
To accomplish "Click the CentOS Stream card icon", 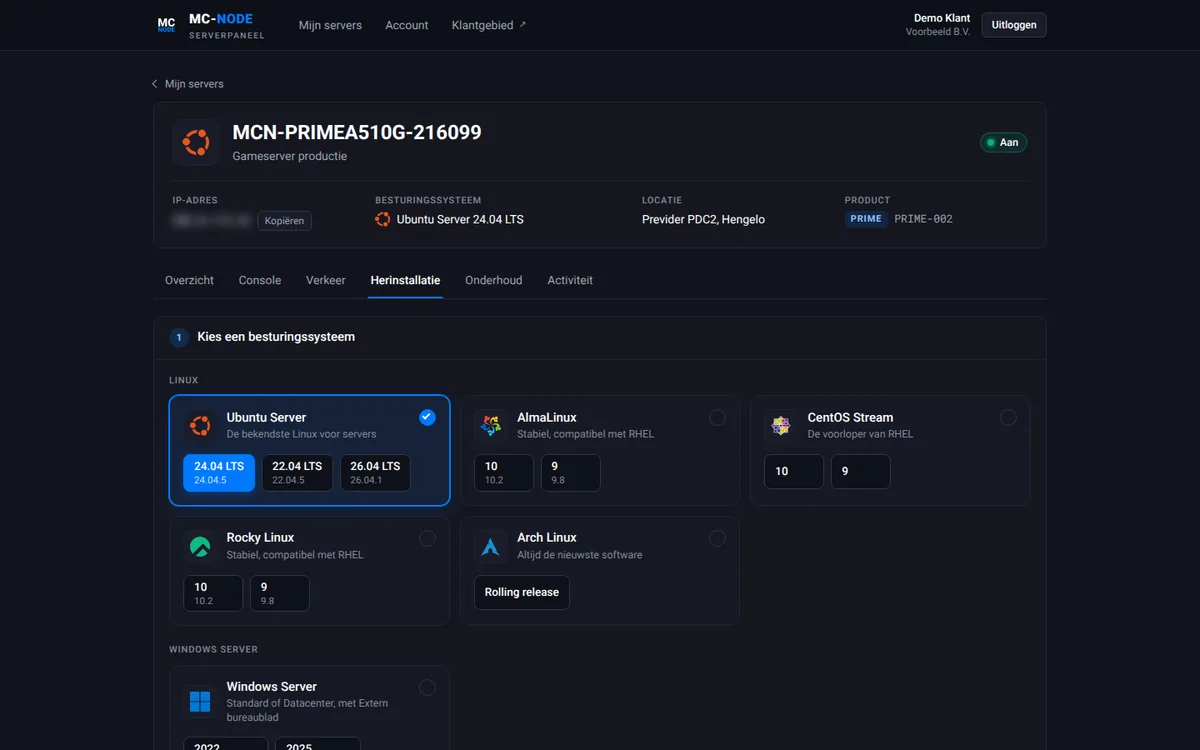I will (781, 426).
